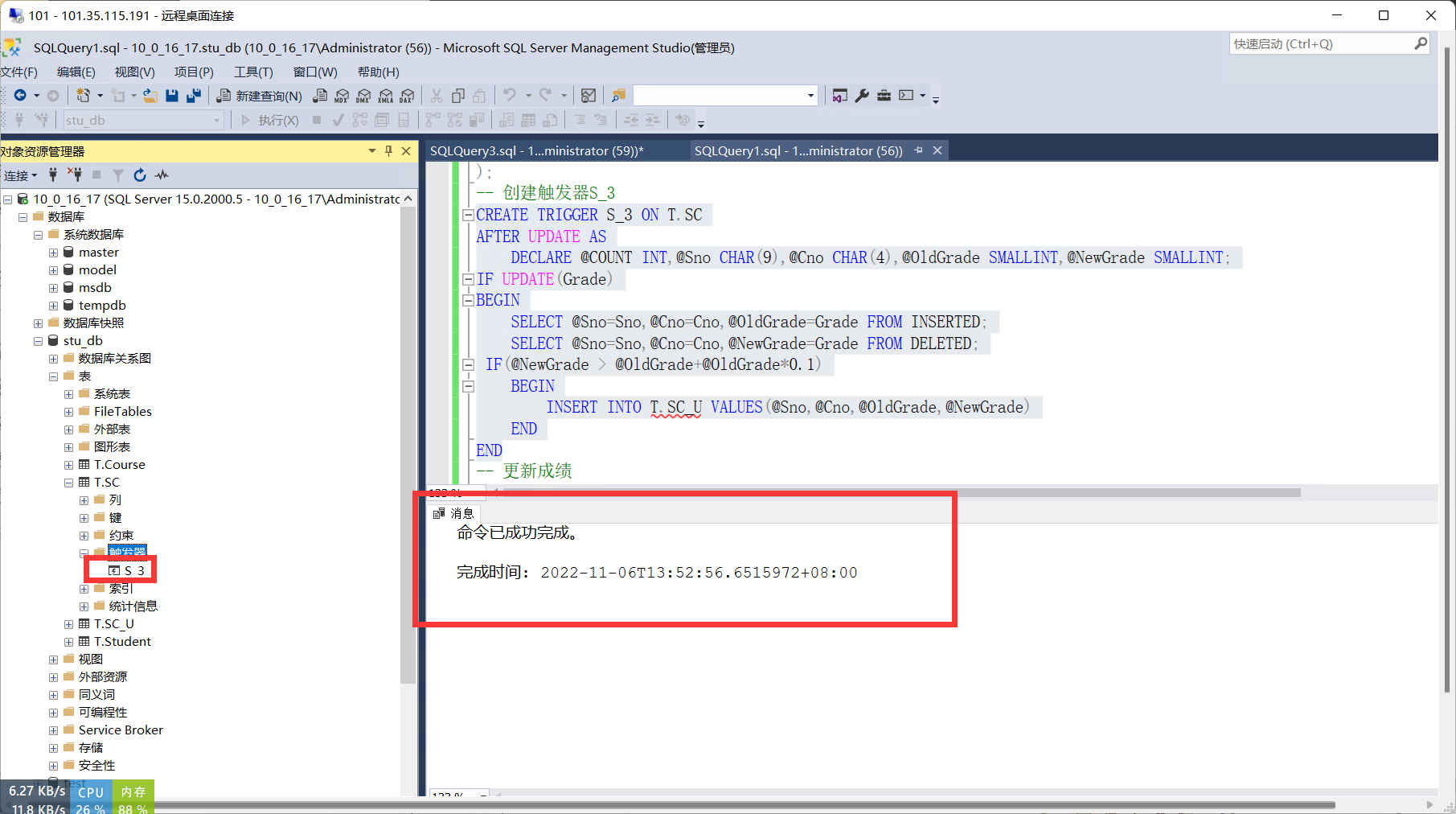
Task: Expand the Service Broker node
Action: pyautogui.click(x=54, y=730)
